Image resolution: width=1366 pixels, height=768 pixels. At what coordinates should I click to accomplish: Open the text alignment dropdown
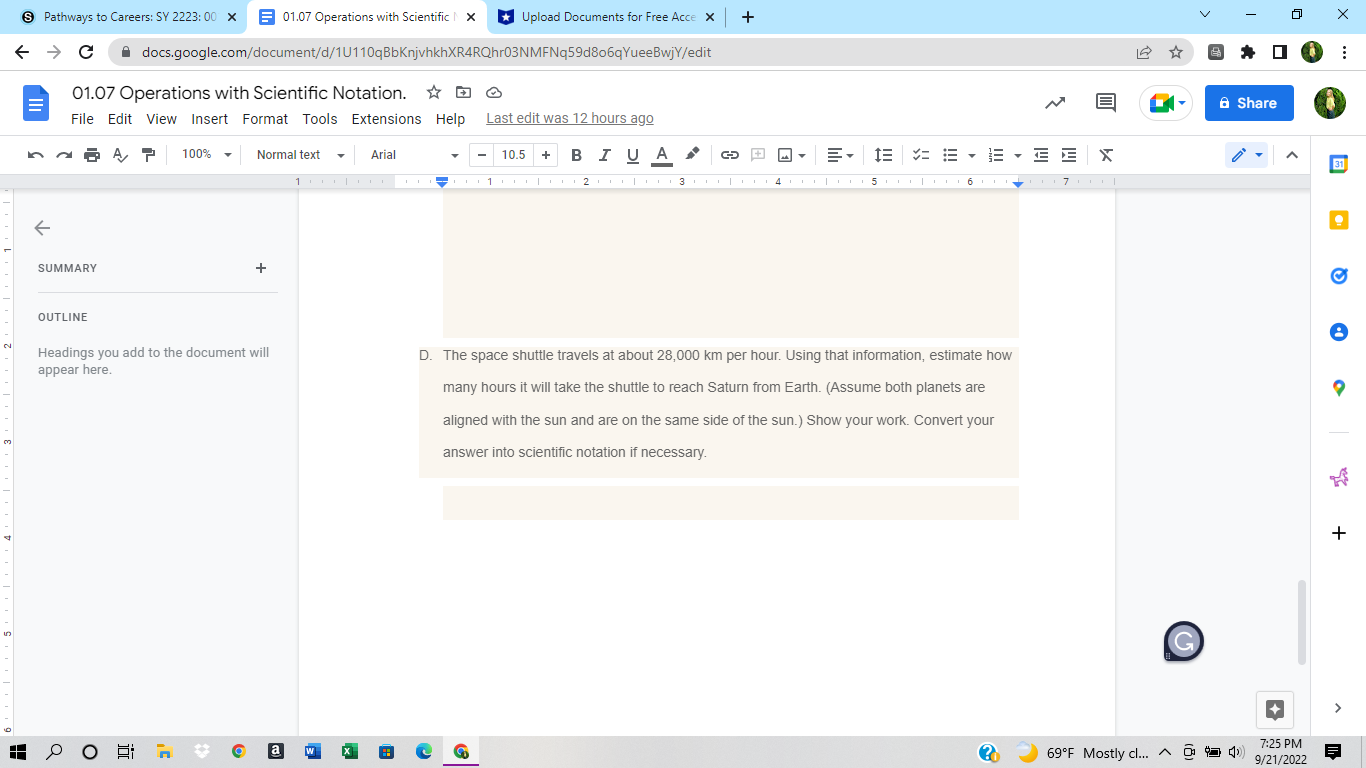(841, 155)
